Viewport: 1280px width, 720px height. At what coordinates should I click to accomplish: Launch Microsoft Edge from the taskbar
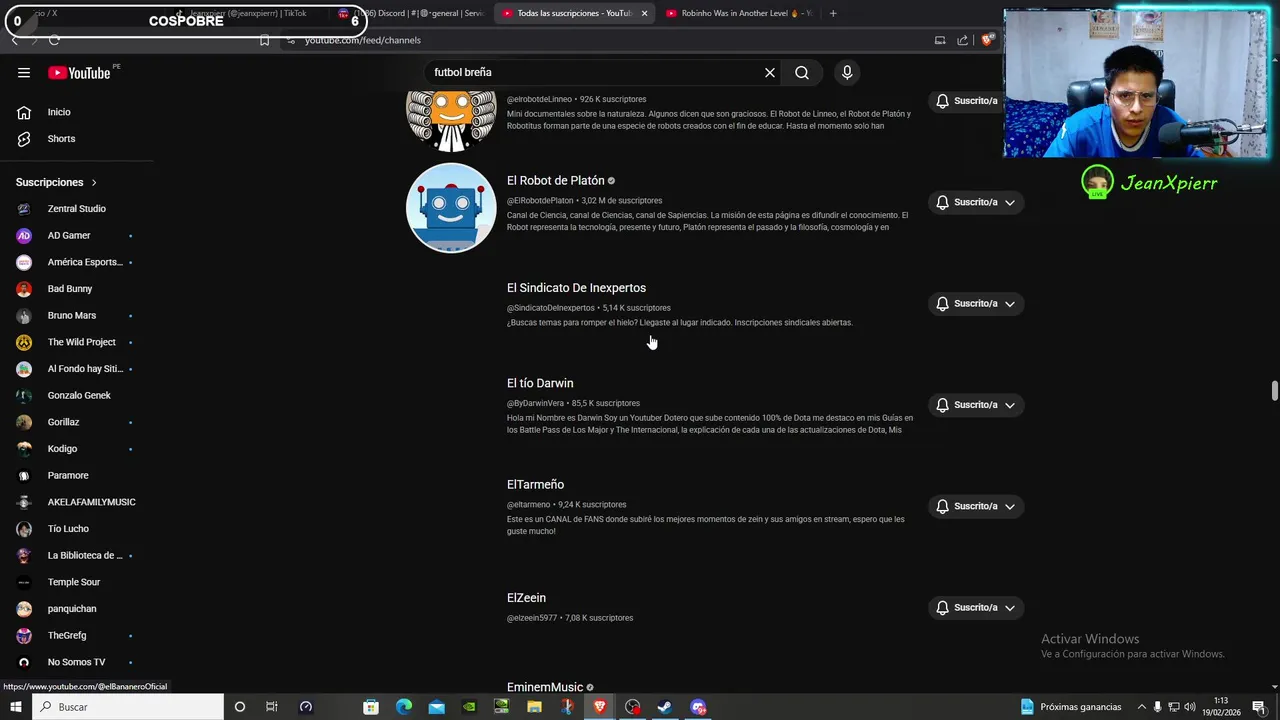[x=404, y=707]
